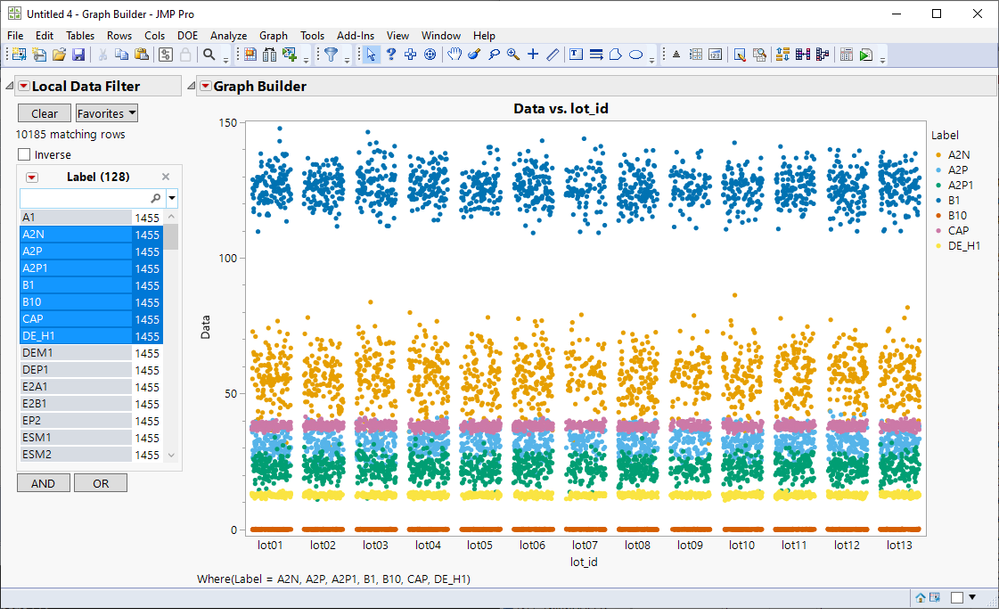This screenshot has height=609, width=999.
Task: Select the Help question mark tool
Action: click(391, 55)
